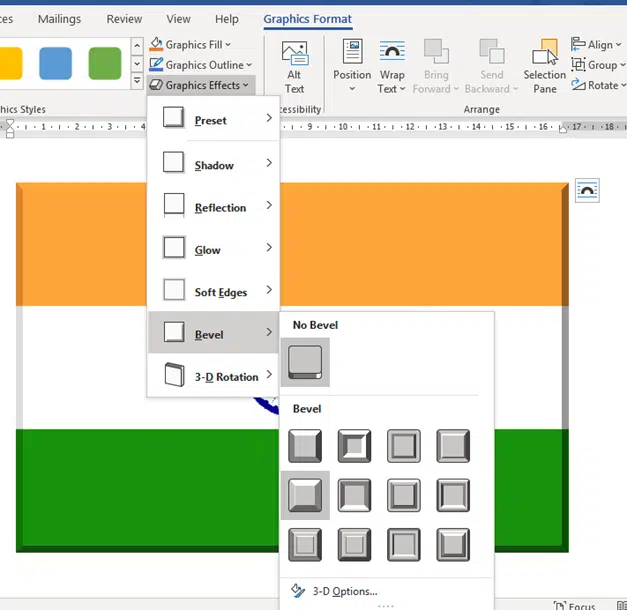Click the right indent marker on ruler
The height and width of the screenshot is (610, 627).
pyautogui.click(x=563, y=129)
